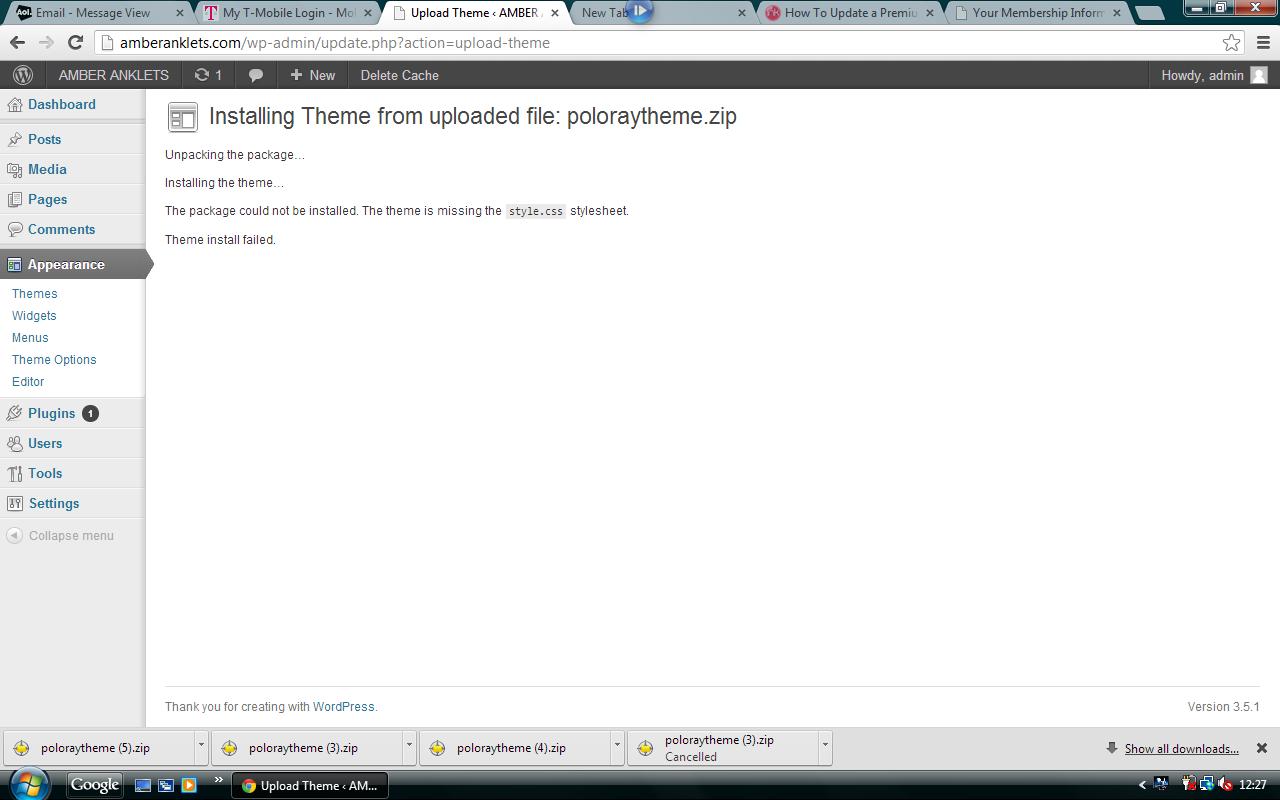
Task: Open the Theme Options submenu link
Action: coord(54,359)
